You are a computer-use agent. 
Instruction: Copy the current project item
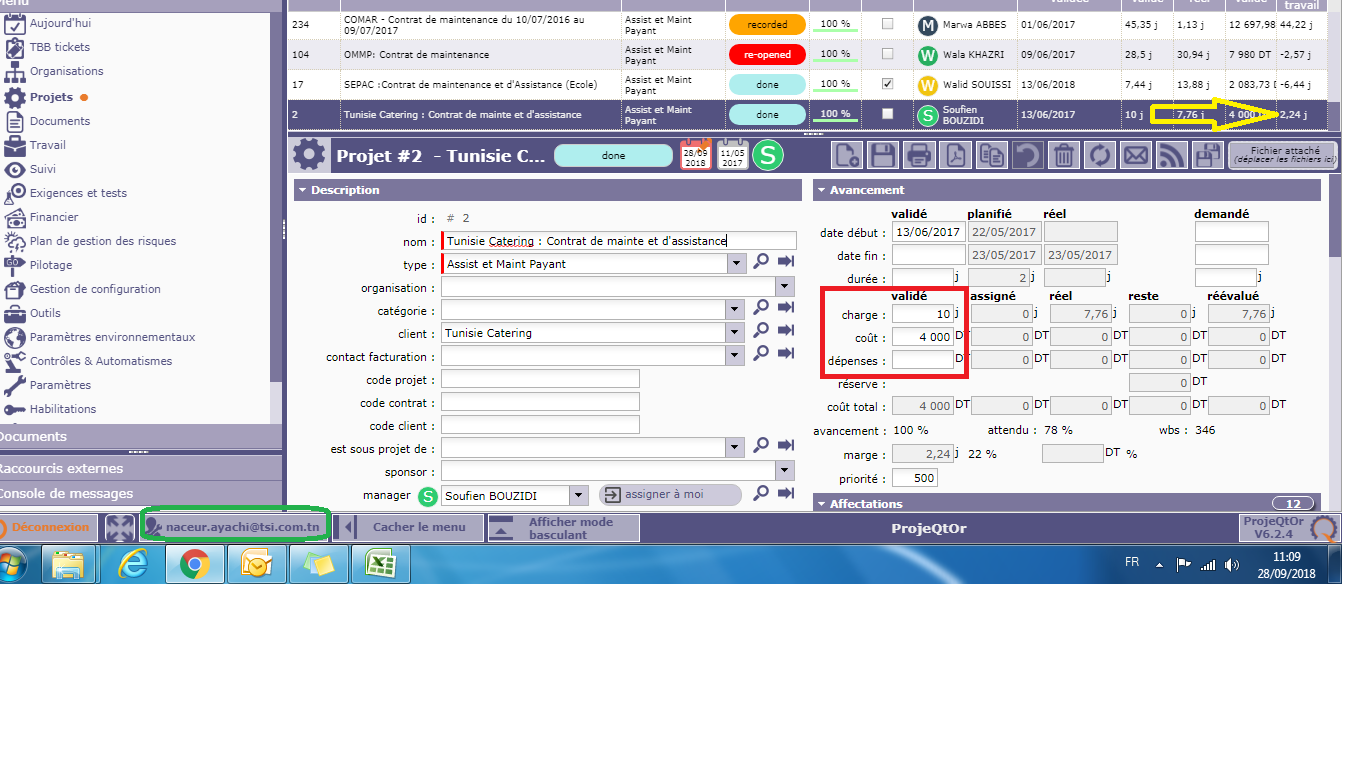[x=992, y=155]
